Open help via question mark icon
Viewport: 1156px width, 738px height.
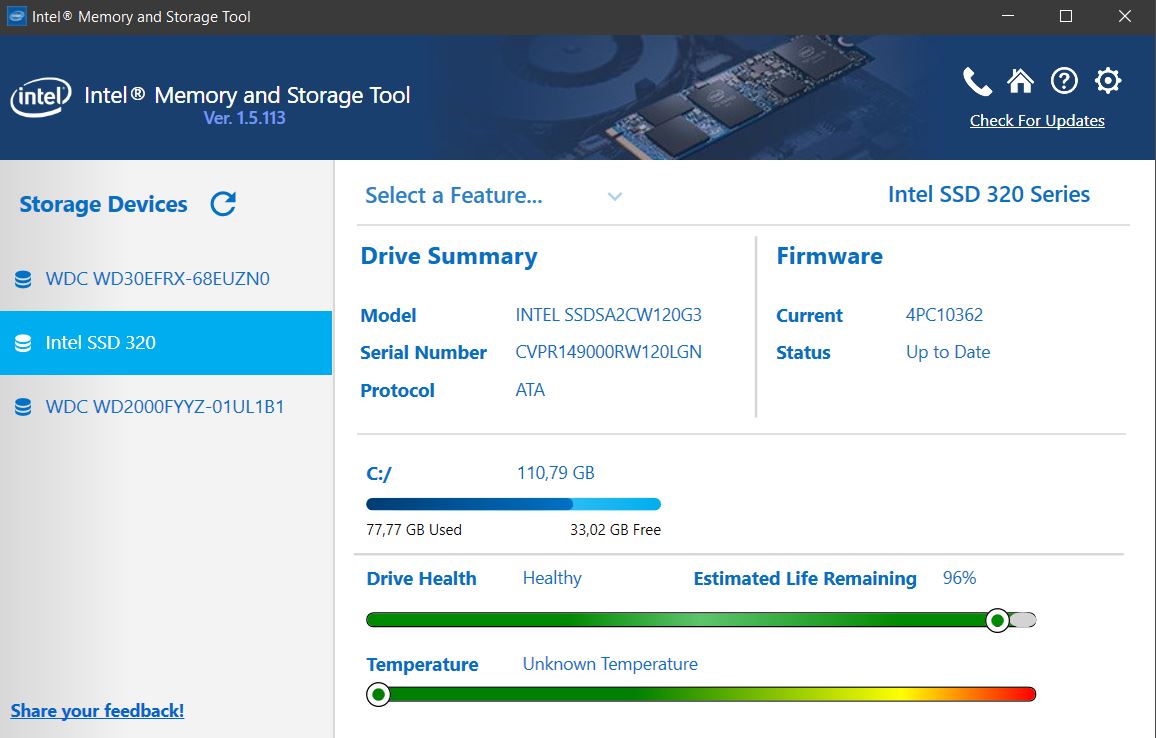pos(1064,81)
